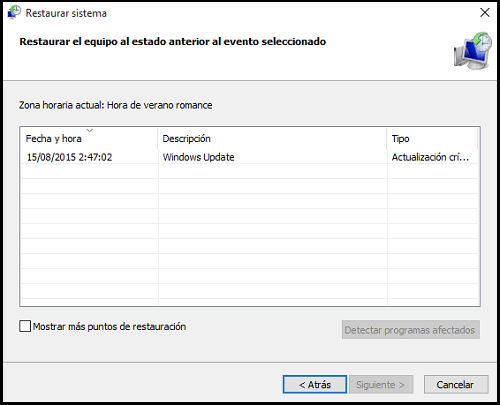
Task: Click the Actualización crí... type cell
Action: (x=430, y=157)
